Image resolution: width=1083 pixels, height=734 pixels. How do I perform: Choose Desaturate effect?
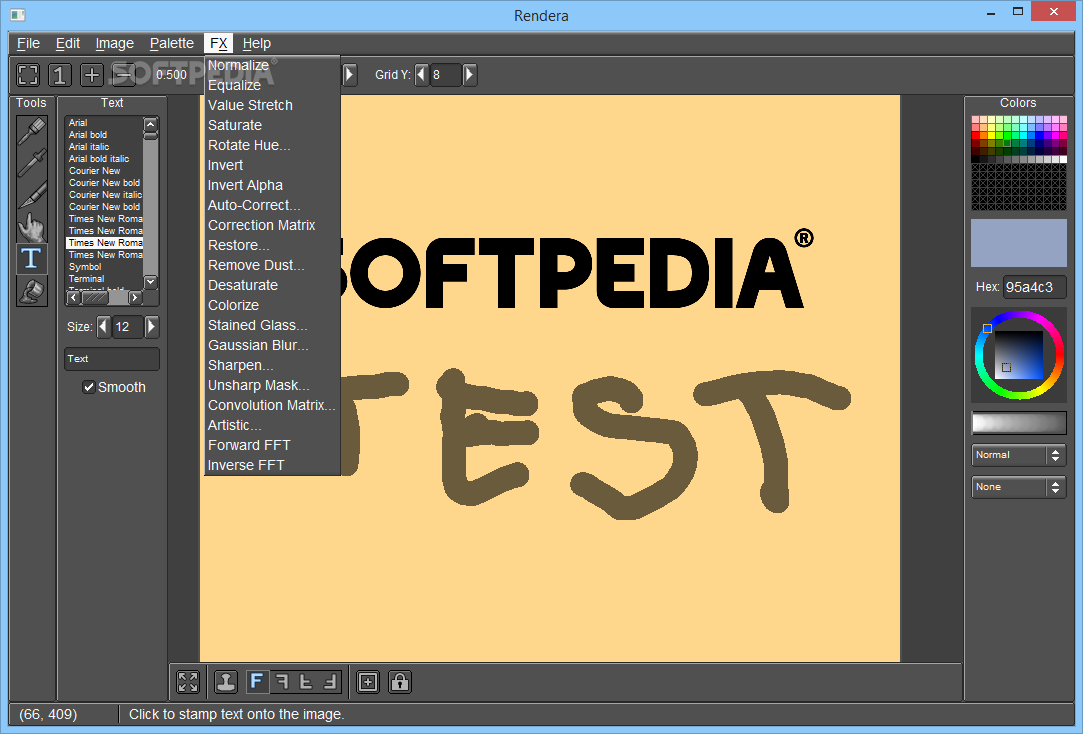coord(272,286)
